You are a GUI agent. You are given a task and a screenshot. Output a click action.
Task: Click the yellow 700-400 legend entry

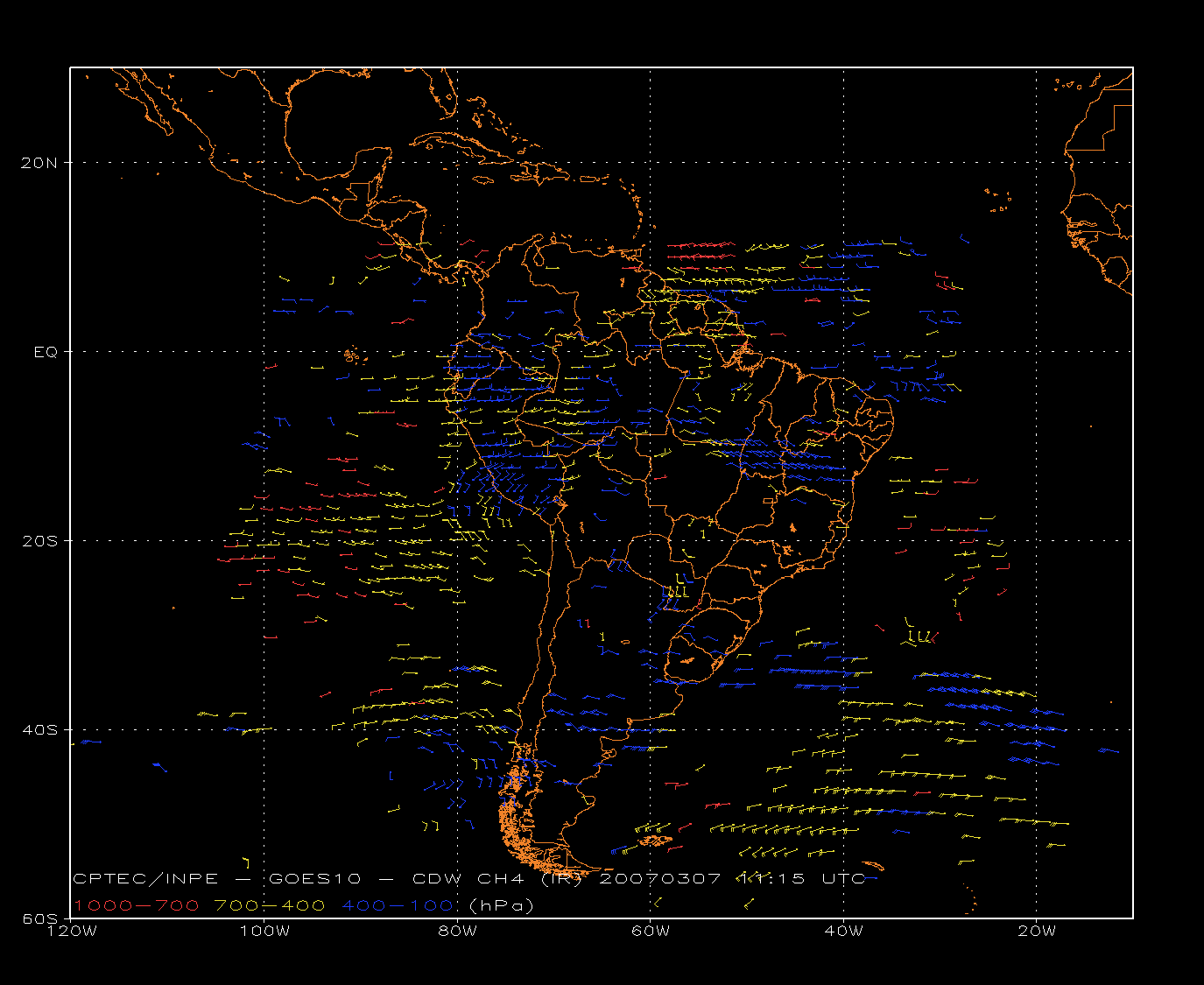(x=270, y=905)
